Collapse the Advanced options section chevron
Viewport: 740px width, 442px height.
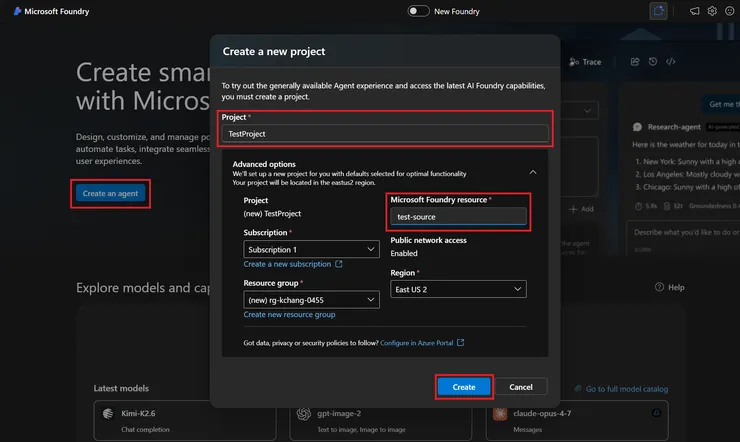533,172
